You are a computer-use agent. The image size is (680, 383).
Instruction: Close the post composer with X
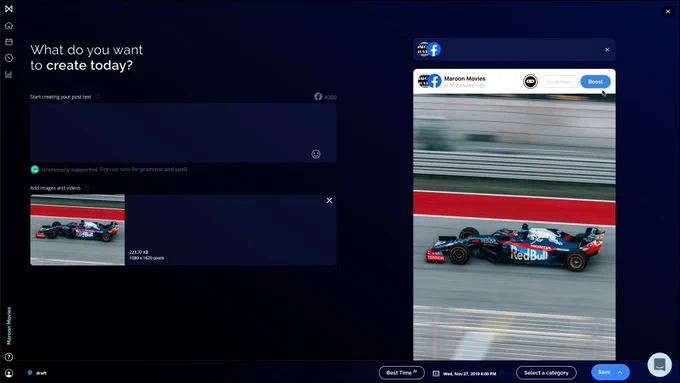tap(668, 12)
